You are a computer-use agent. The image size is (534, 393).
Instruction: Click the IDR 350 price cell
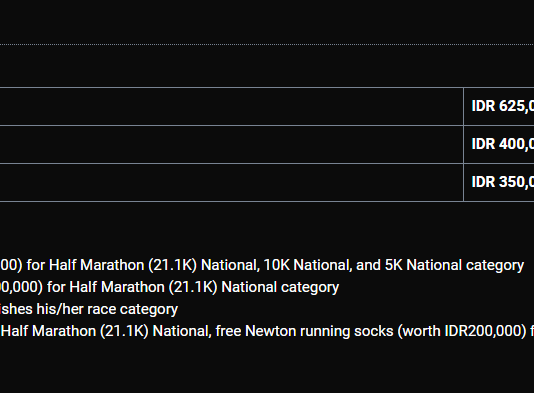pyautogui.click(x=499, y=183)
